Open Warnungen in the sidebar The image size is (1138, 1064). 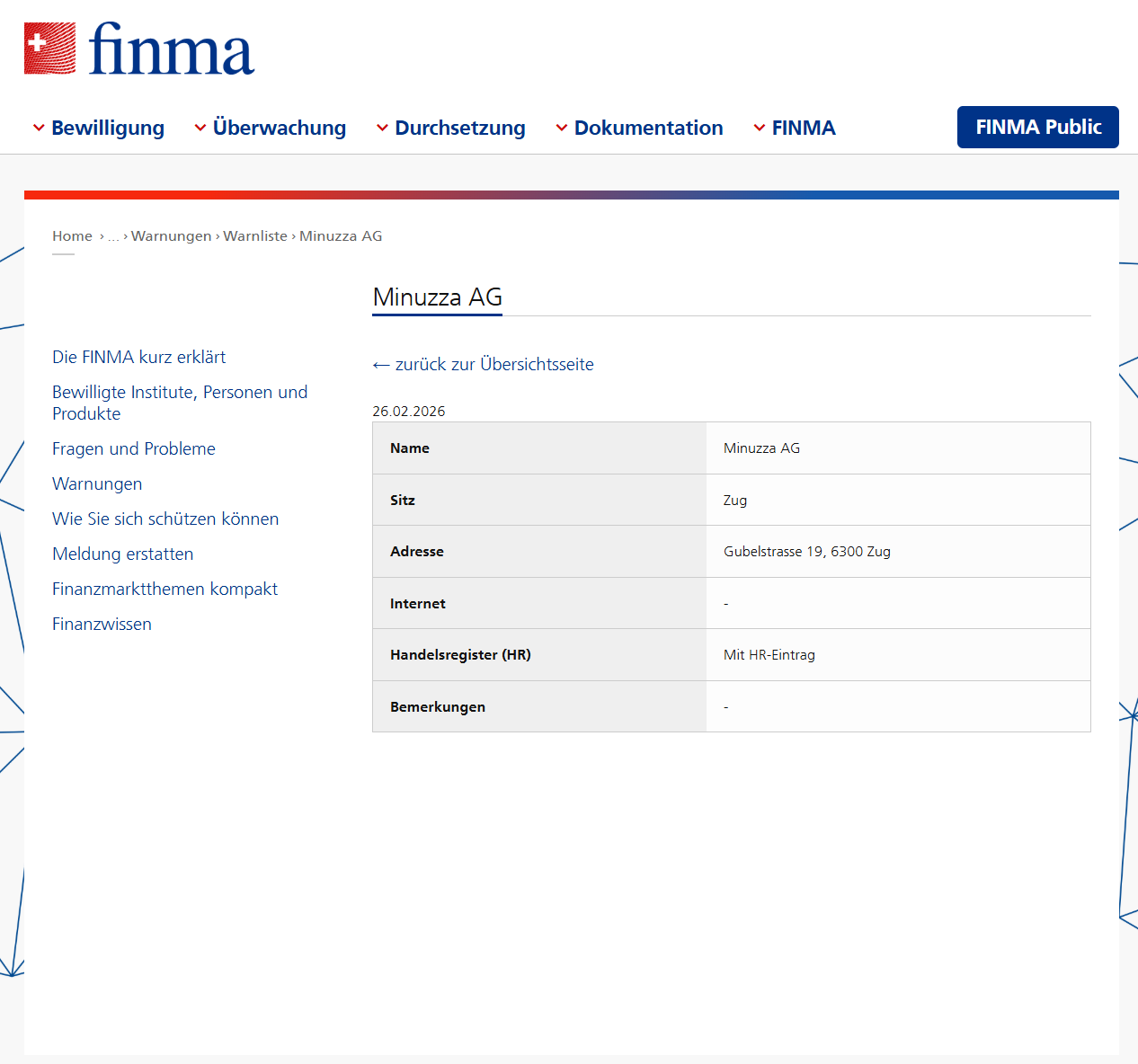(97, 483)
